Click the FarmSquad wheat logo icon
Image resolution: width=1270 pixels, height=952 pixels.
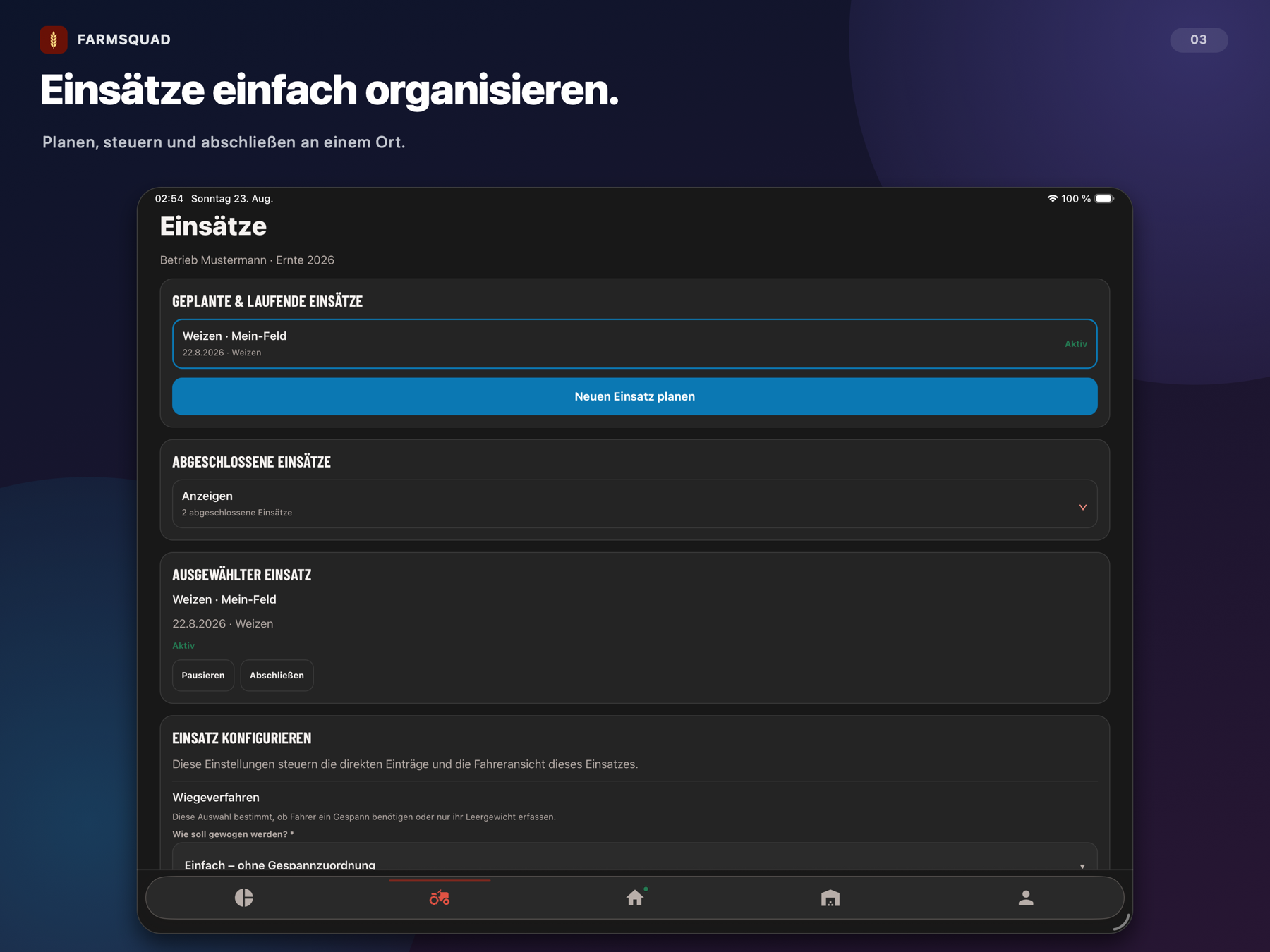[x=54, y=39]
